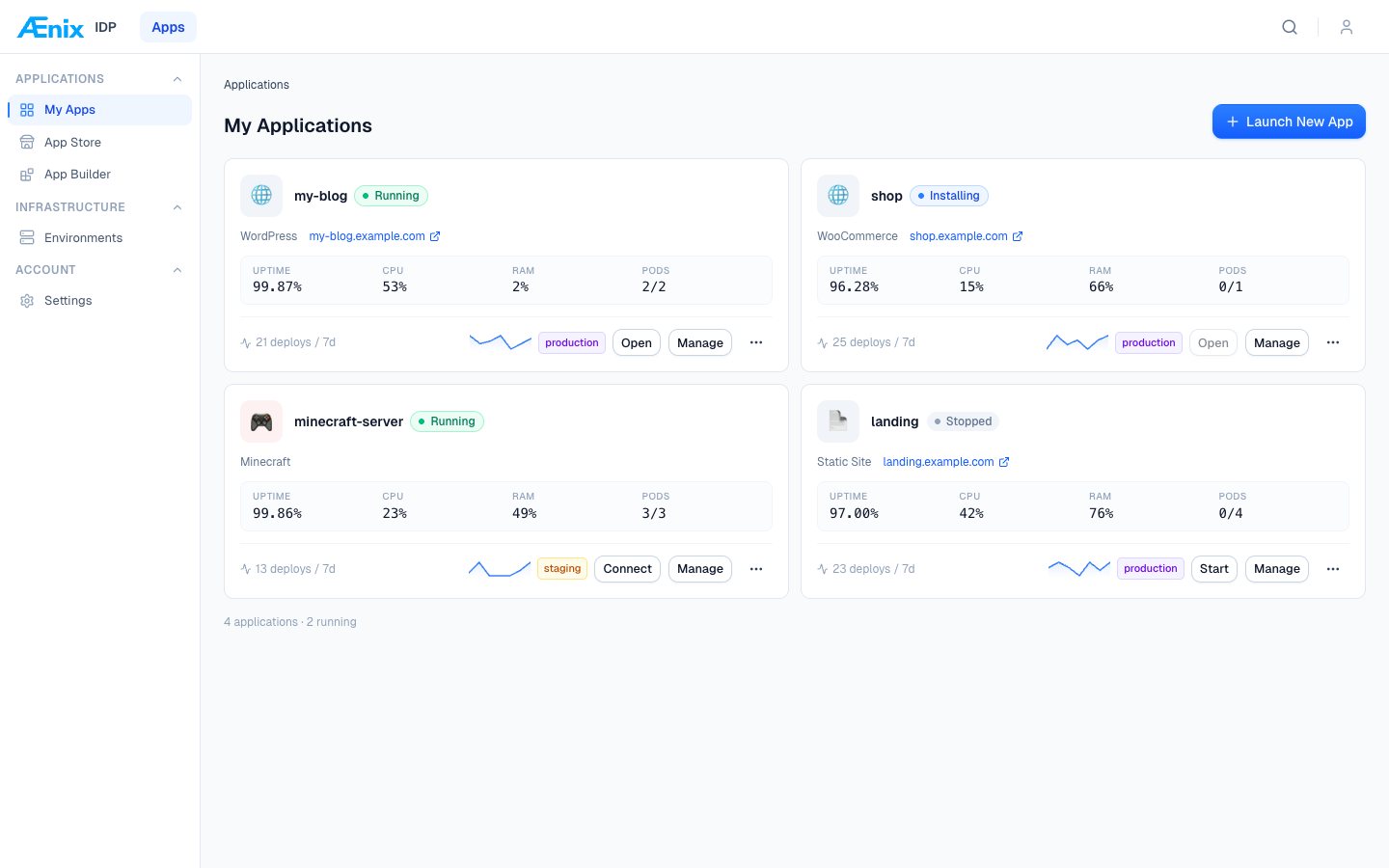Open more options menu for minecraft-server
1389x868 pixels.
(x=756, y=569)
